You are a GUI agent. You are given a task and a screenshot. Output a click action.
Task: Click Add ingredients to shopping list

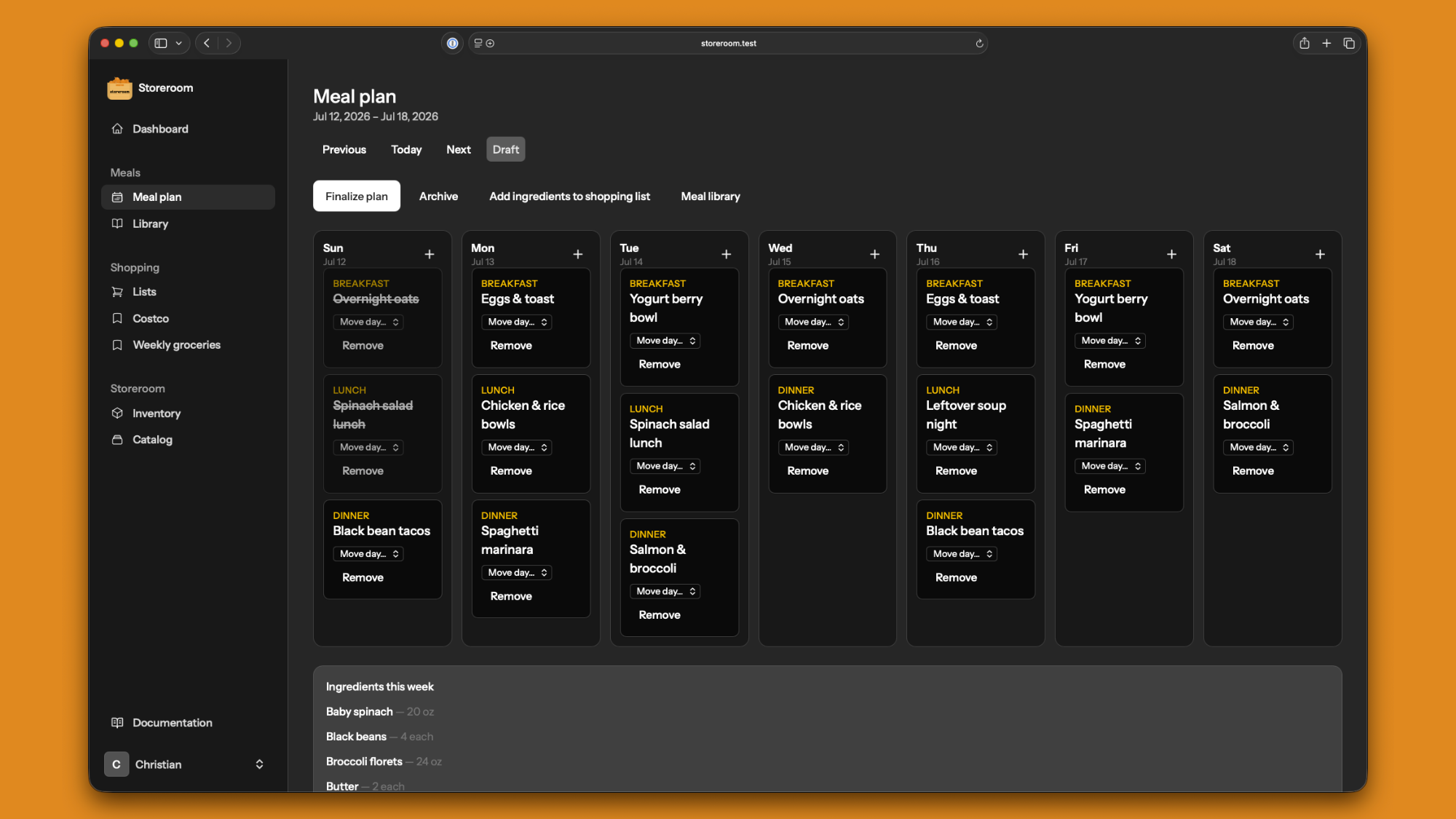pyautogui.click(x=569, y=196)
